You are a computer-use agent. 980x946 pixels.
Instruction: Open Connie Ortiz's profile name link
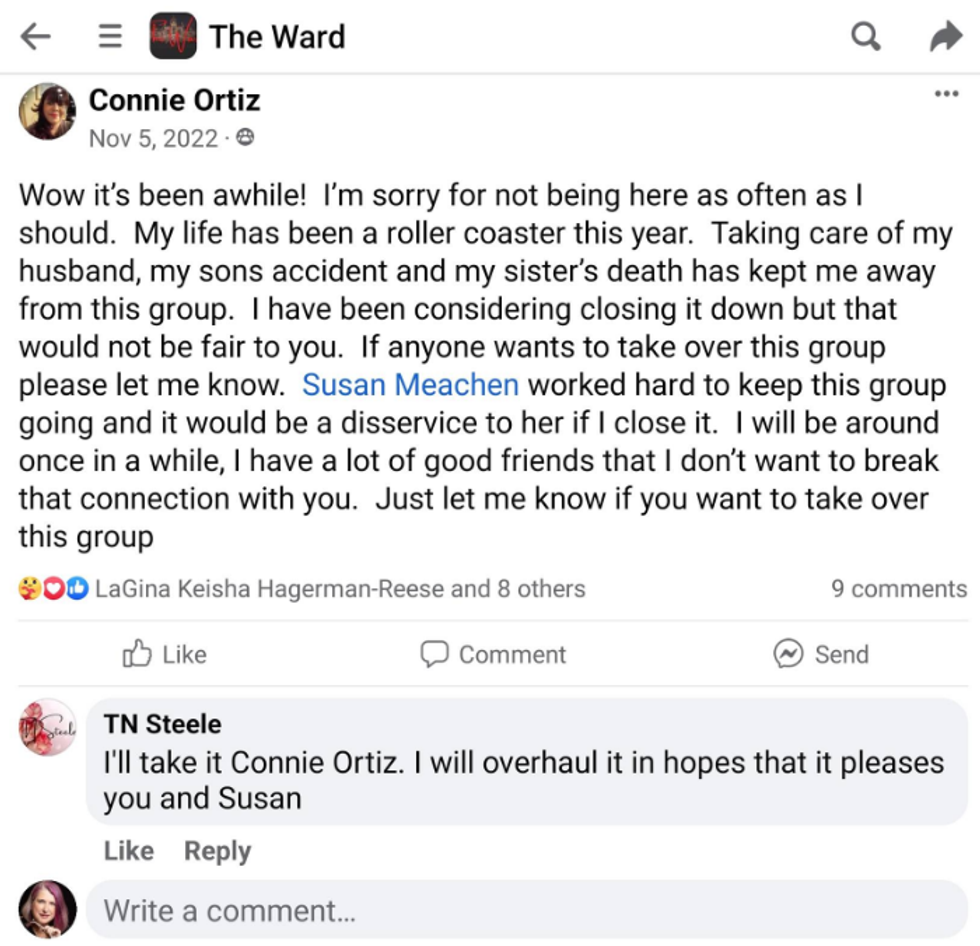click(174, 100)
